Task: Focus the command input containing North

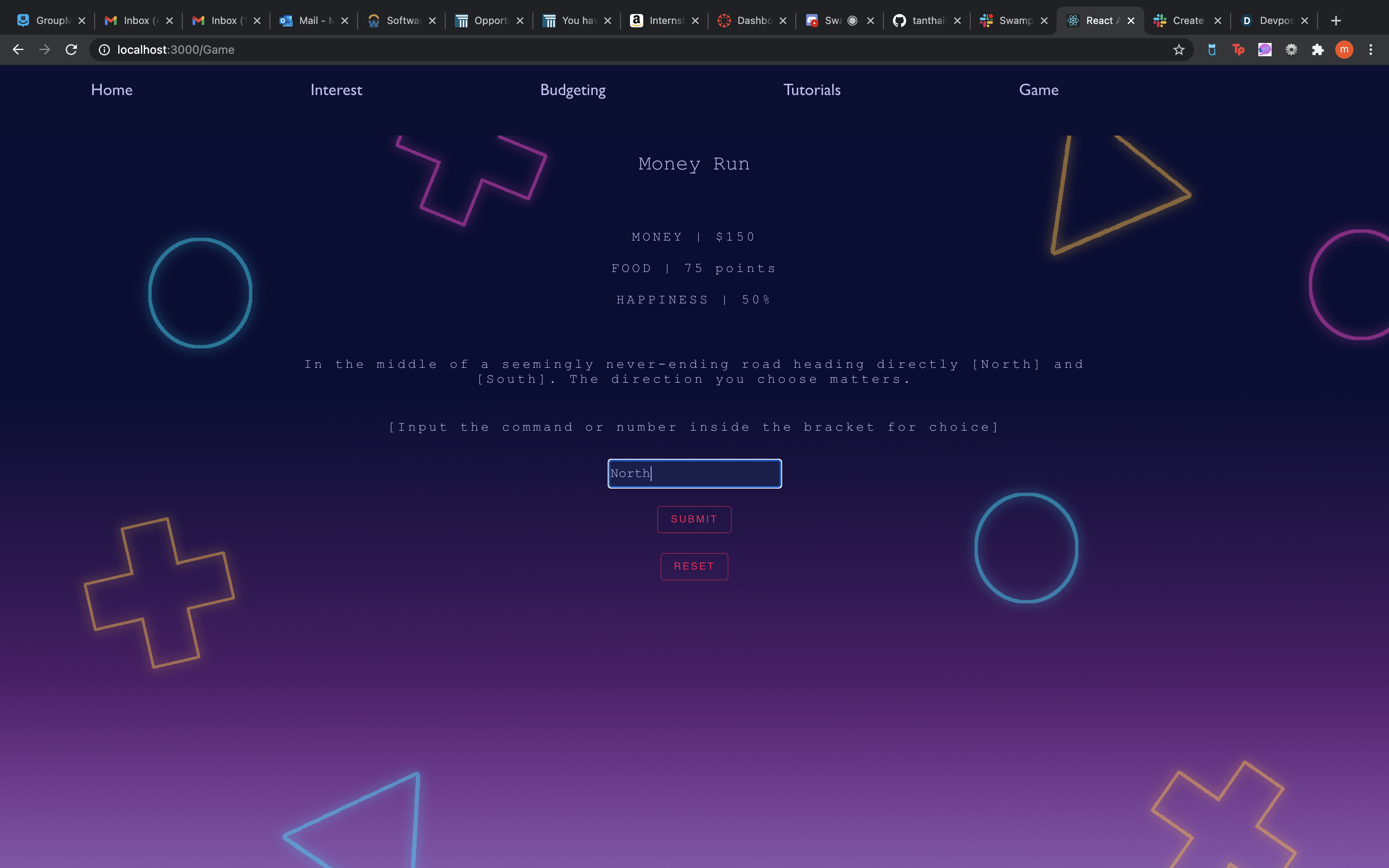Action: 694,474
